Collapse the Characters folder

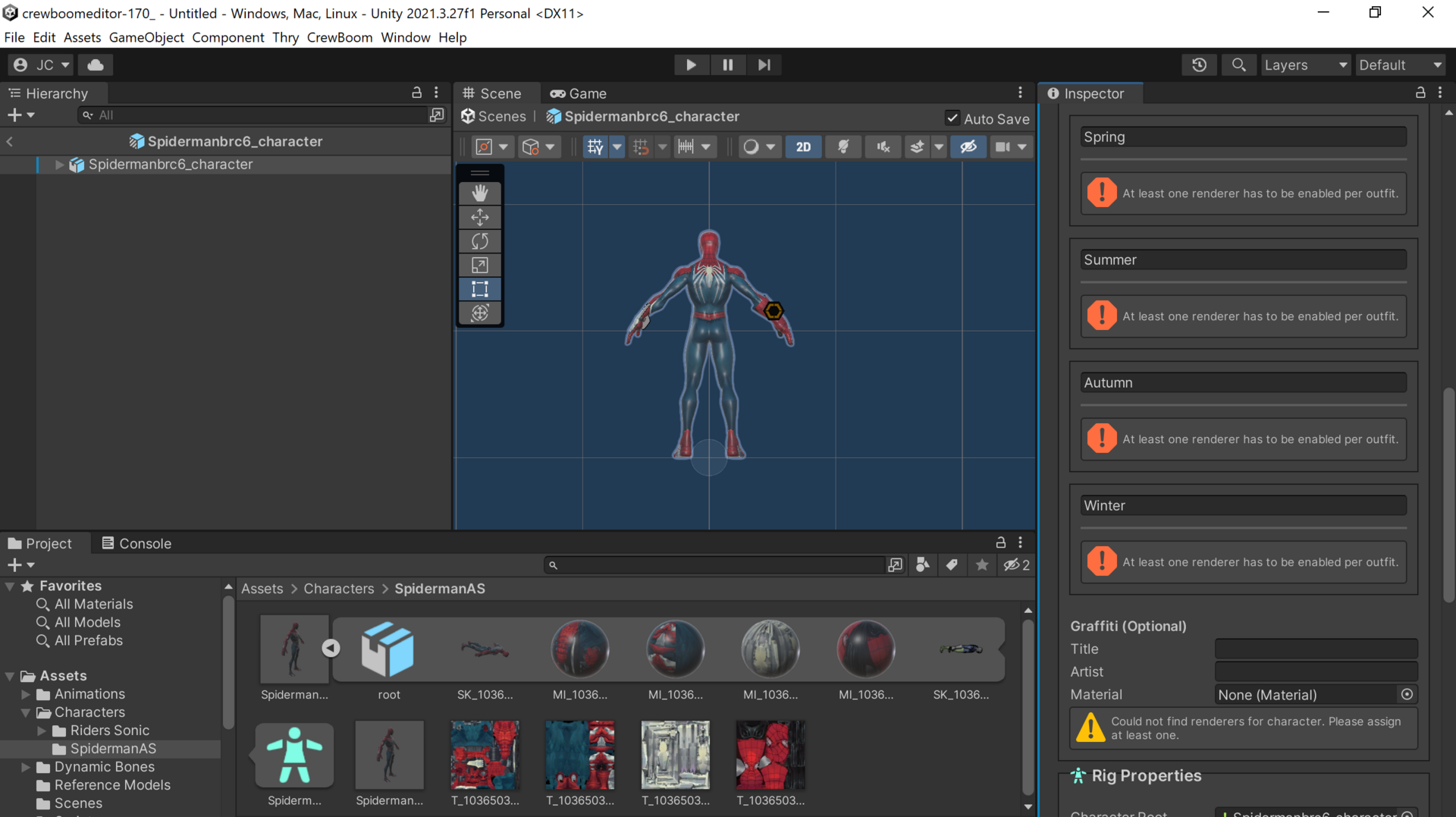(26, 712)
